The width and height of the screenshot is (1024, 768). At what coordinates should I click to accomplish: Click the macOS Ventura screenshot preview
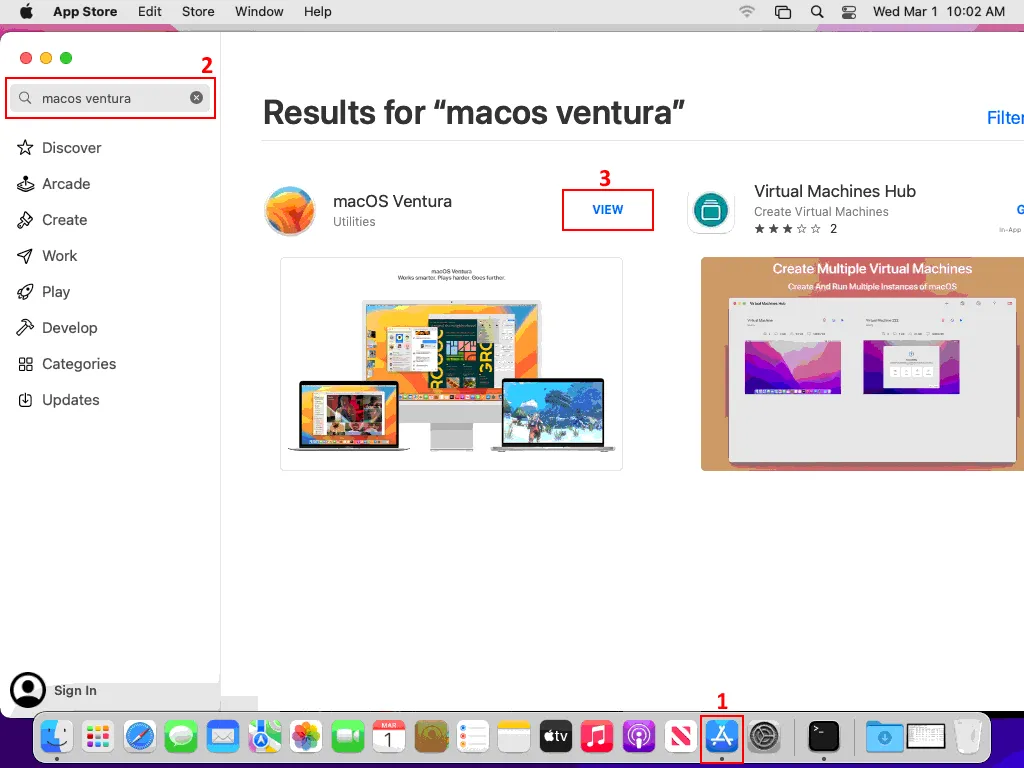click(x=451, y=364)
